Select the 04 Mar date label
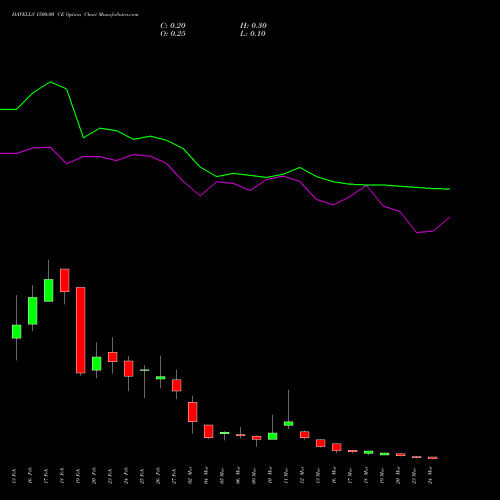 [x=206, y=476]
